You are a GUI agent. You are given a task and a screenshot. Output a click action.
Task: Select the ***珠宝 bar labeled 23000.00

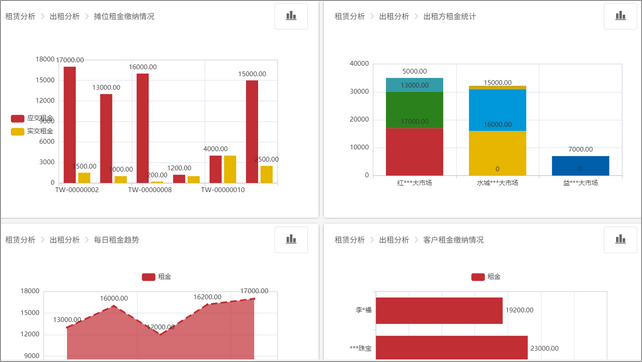pos(452,348)
